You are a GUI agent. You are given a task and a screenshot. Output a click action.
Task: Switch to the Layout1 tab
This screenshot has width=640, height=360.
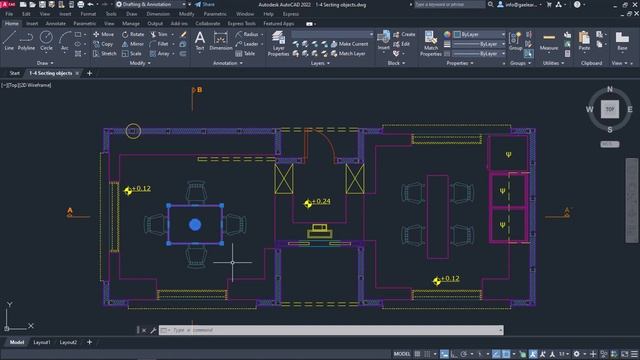tap(42, 342)
